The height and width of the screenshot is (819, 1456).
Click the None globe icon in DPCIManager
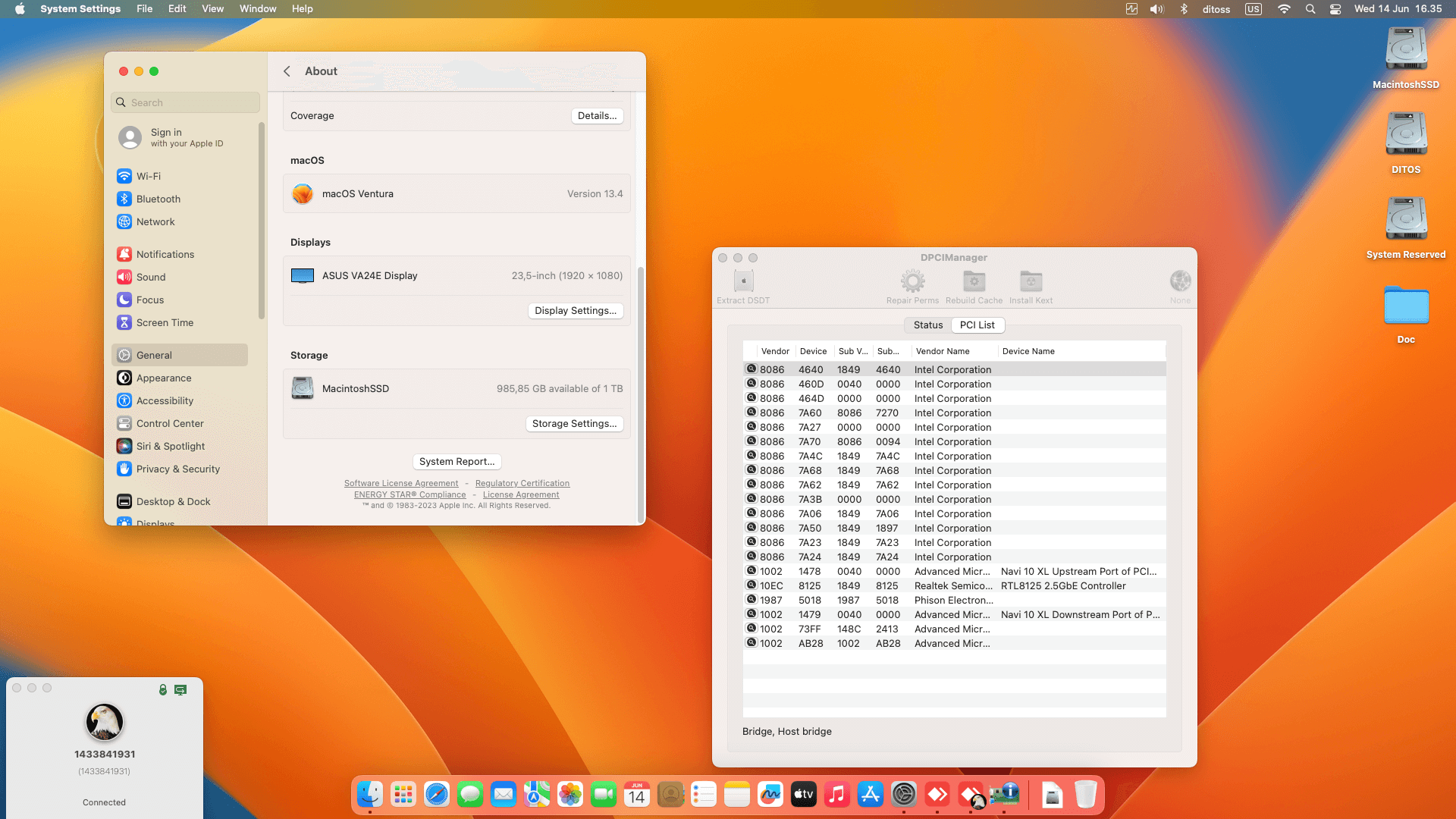[x=1180, y=287]
